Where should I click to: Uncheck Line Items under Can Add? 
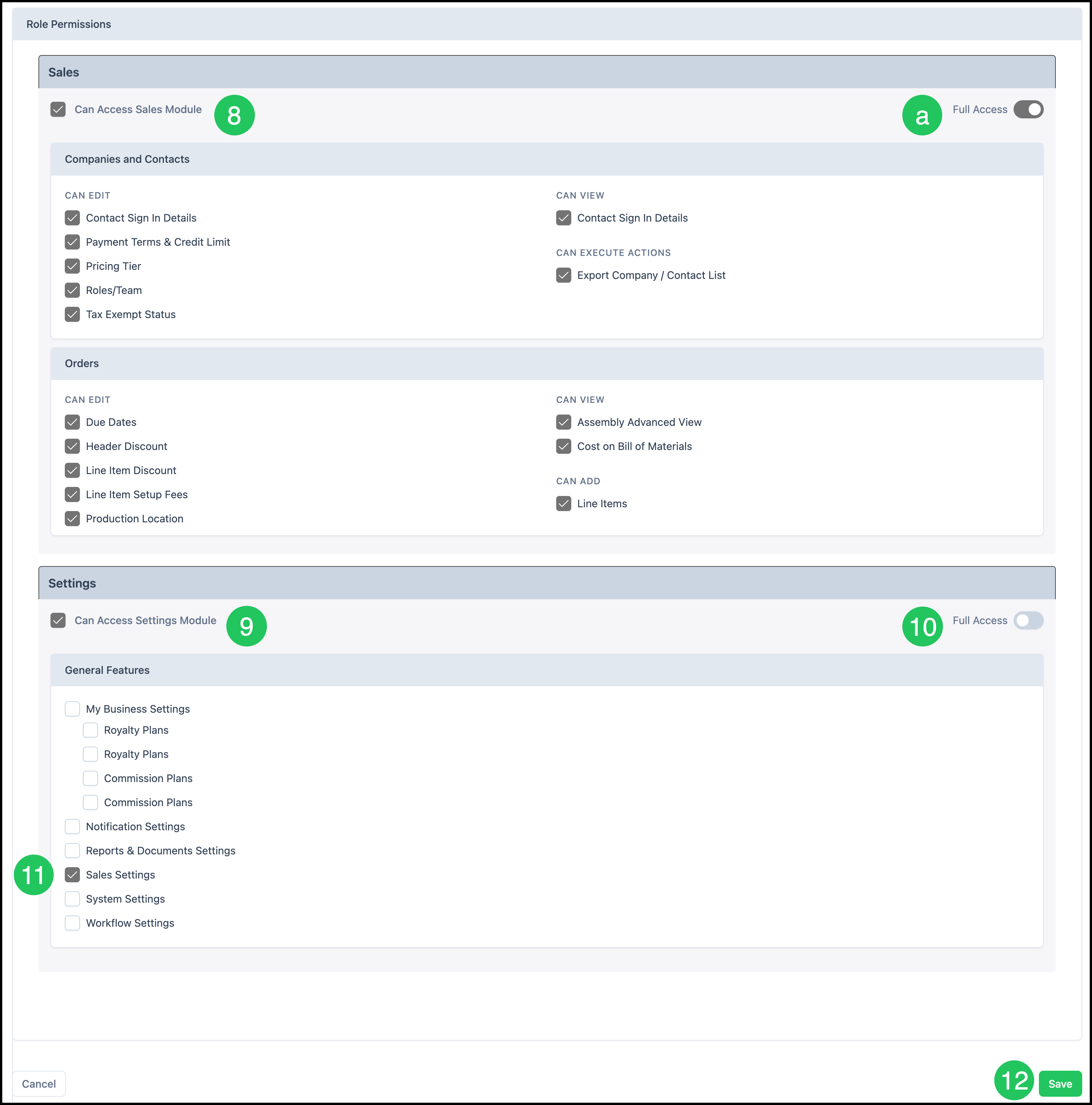pos(564,504)
